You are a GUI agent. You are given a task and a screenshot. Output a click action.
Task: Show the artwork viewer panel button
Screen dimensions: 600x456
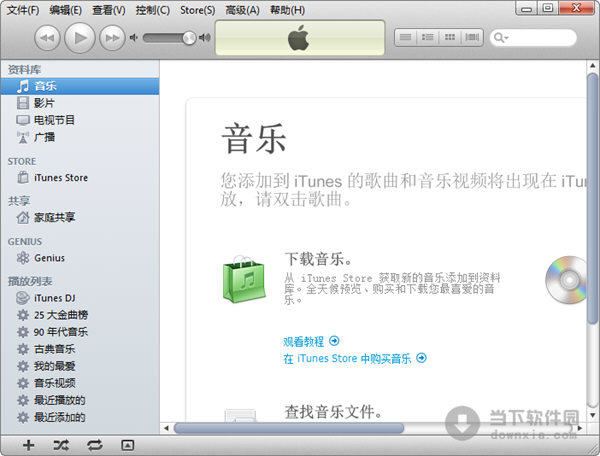point(127,444)
